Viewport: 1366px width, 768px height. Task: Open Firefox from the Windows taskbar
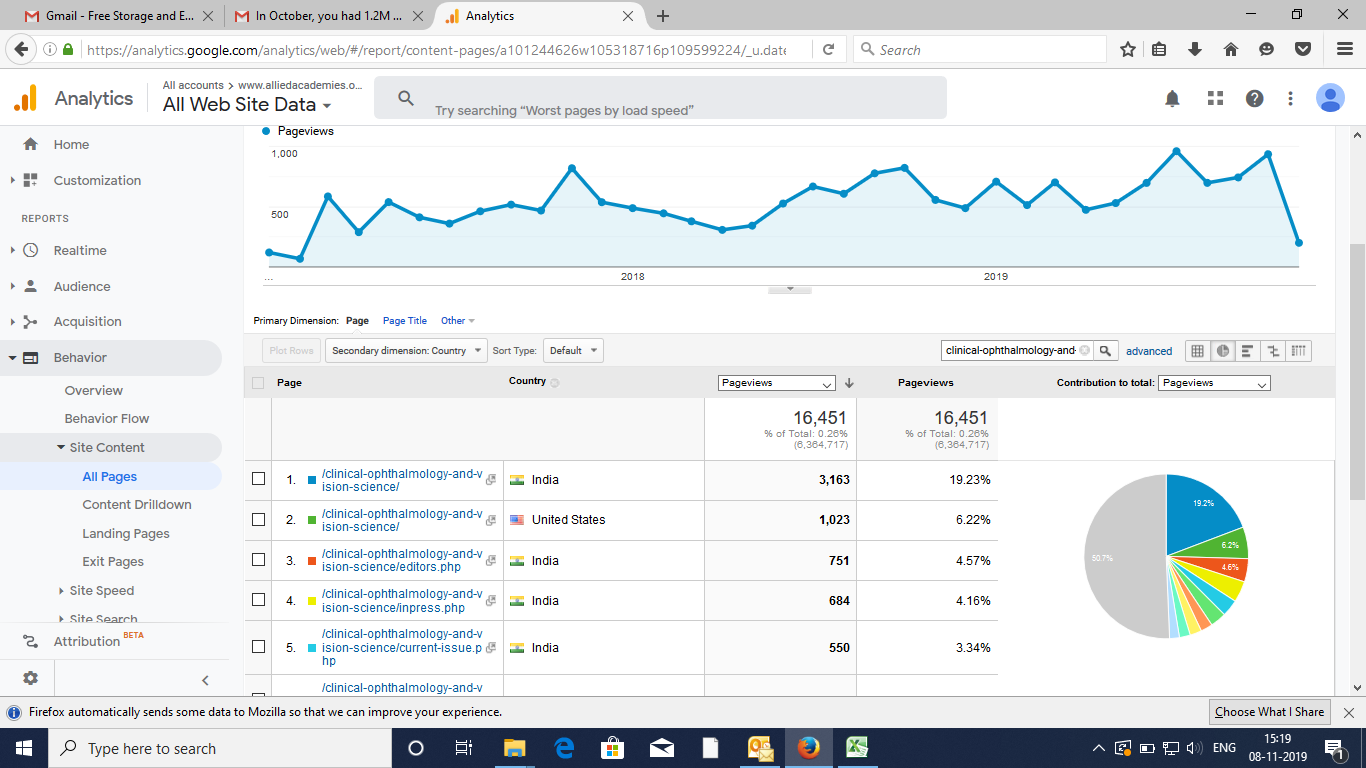click(x=808, y=748)
